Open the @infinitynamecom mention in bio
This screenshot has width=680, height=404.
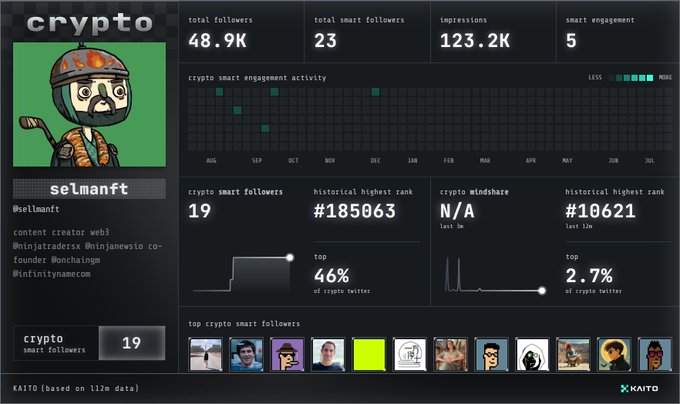coord(52,274)
